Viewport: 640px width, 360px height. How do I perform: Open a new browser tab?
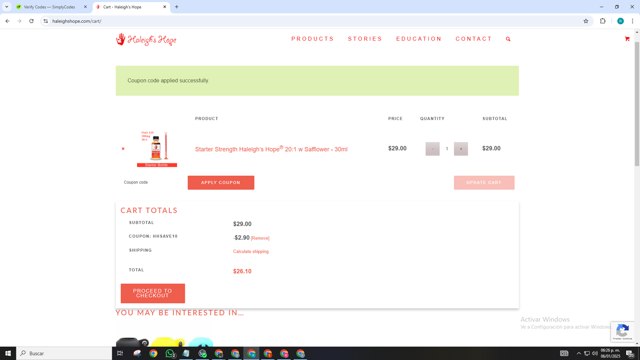176,7
